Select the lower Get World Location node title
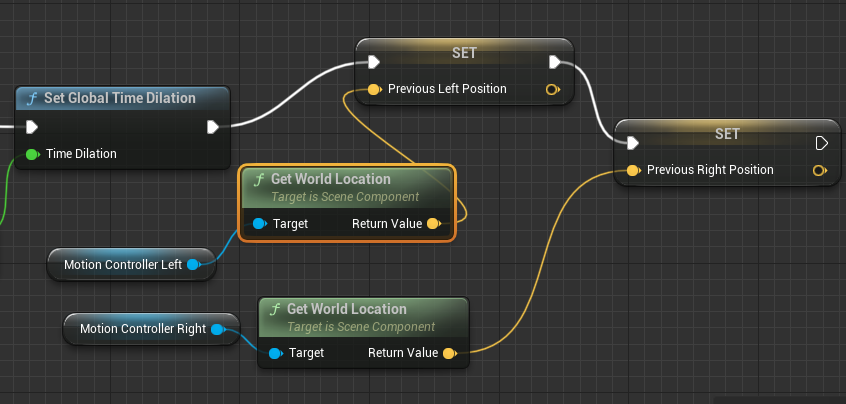The height and width of the screenshot is (404, 846). point(346,309)
